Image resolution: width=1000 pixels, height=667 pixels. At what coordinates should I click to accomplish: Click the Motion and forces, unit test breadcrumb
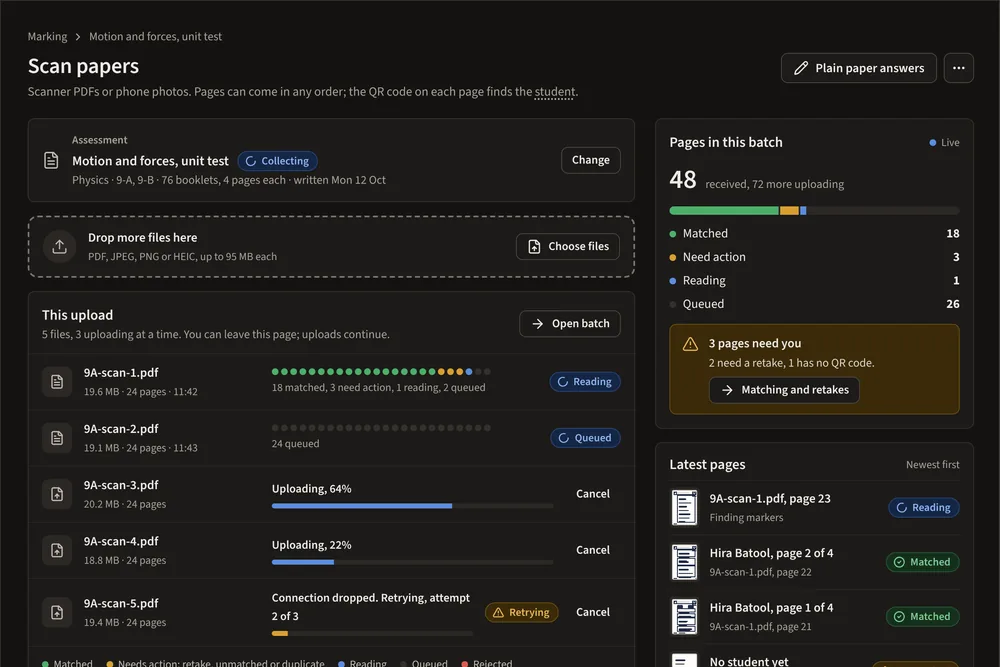[x=156, y=36]
